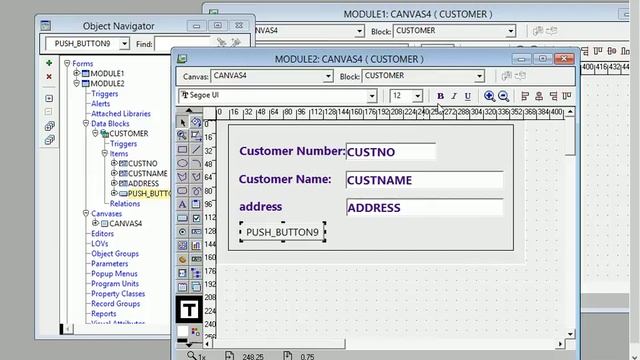Click the Align Center toolbar icon
The image size is (640, 360).
539,96
